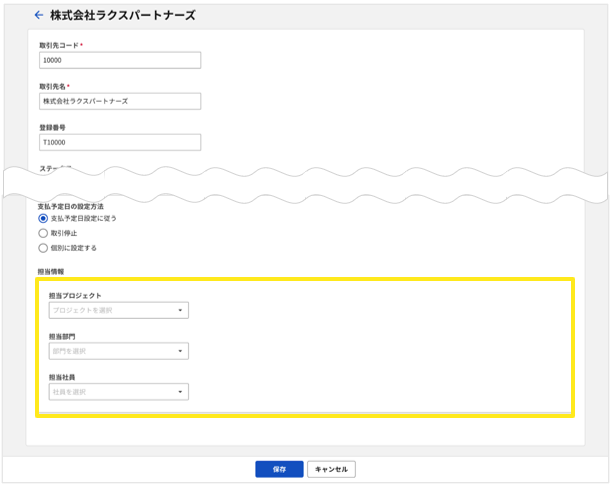Click the 担当プロジェクト field label

(x=75, y=296)
